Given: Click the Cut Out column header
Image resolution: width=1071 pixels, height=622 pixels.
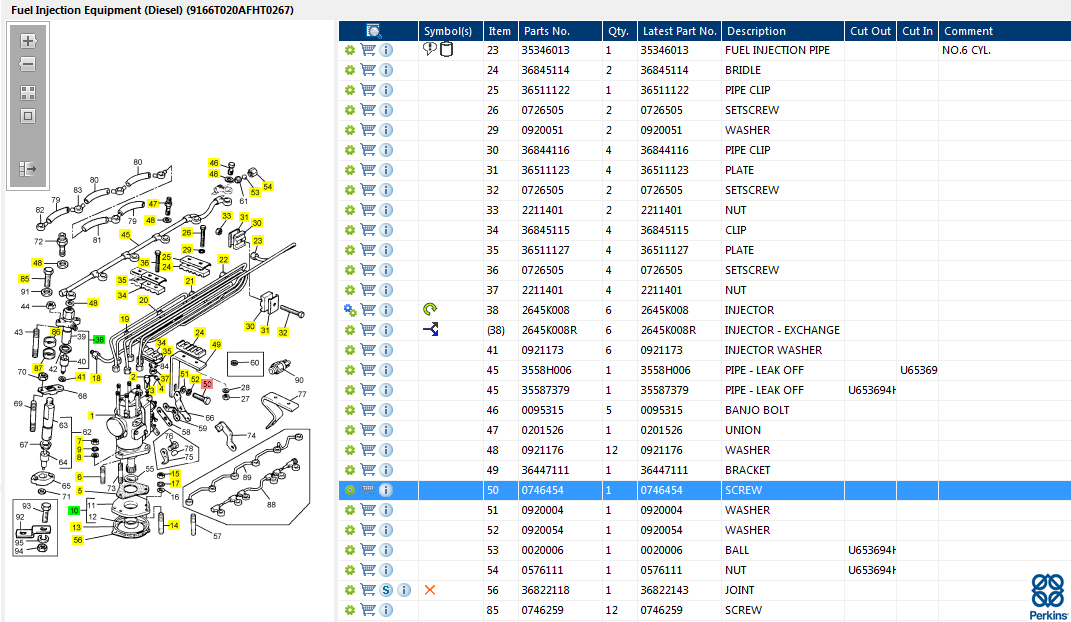Looking at the screenshot, I should coord(870,31).
